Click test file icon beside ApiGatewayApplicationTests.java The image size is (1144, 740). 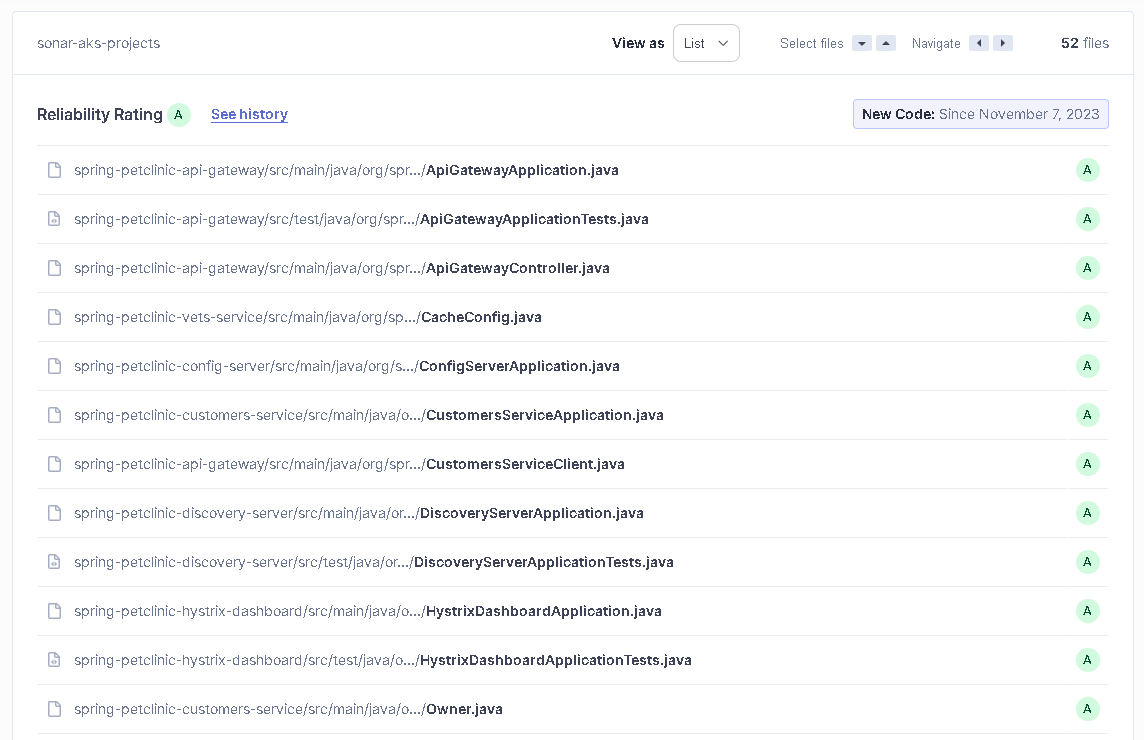pos(54,219)
